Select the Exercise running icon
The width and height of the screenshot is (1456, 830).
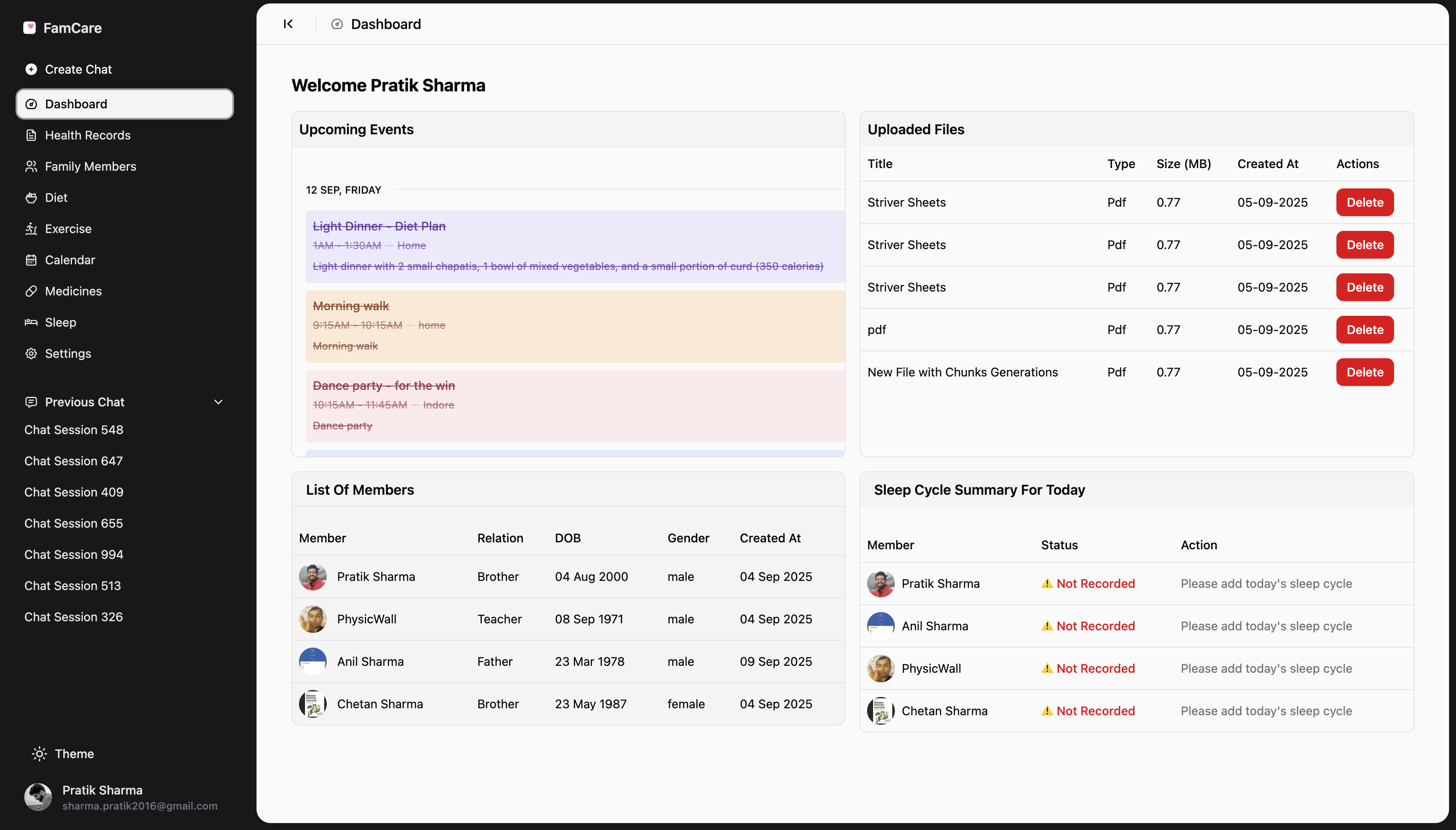tap(31, 229)
